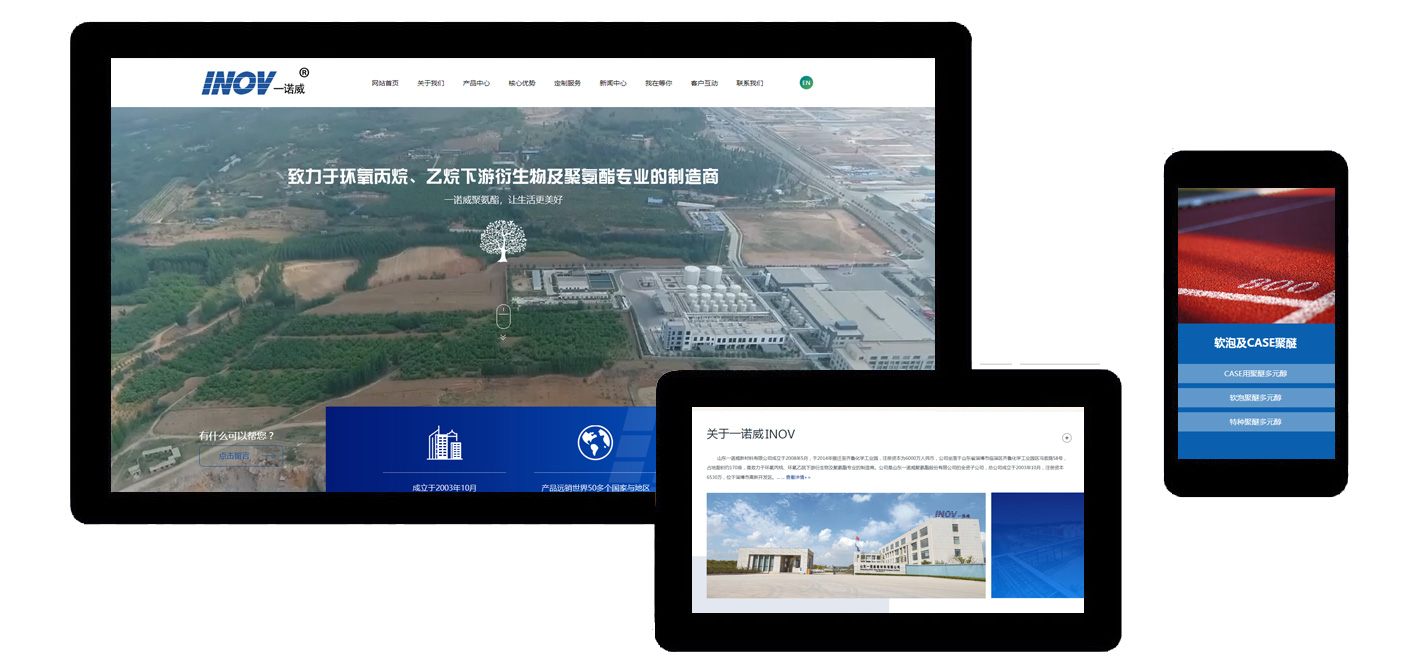Go to 关于我们 in navigation
The width and height of the screenshot is (1421, 664).
point(431,83)
